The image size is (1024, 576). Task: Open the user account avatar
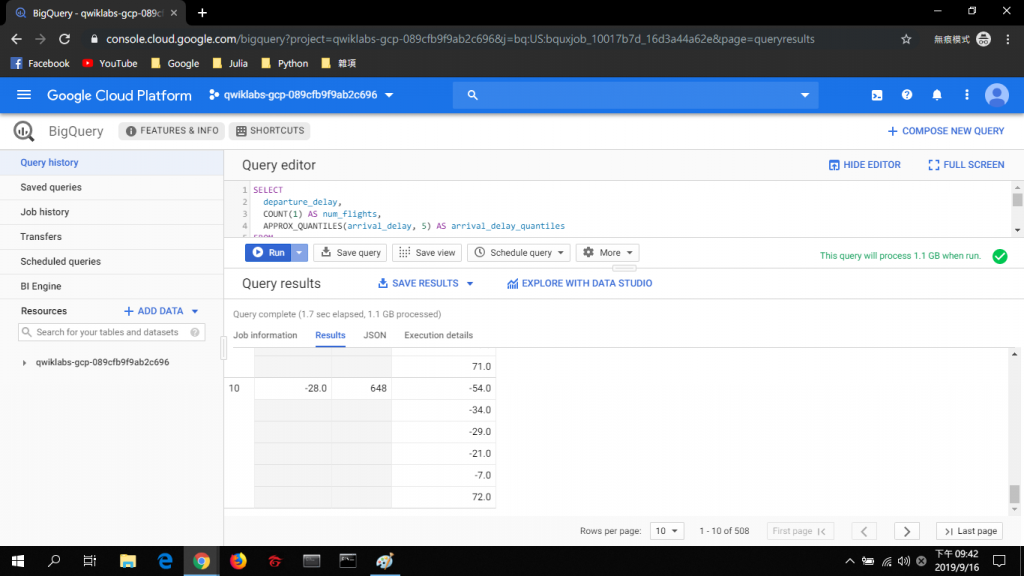click(997, 95)
